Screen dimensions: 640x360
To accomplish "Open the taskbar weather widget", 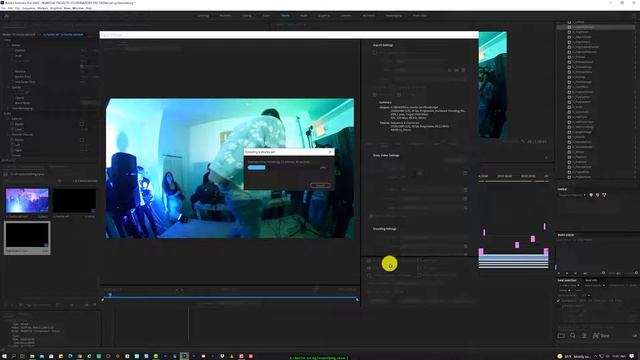I will point(573,356).
